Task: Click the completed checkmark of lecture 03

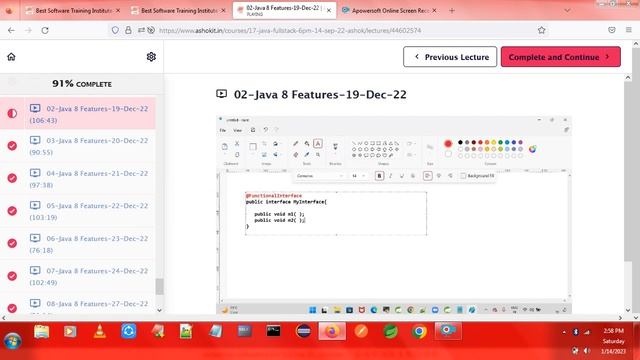Action: pyautogui.click(x=12, y=146)
